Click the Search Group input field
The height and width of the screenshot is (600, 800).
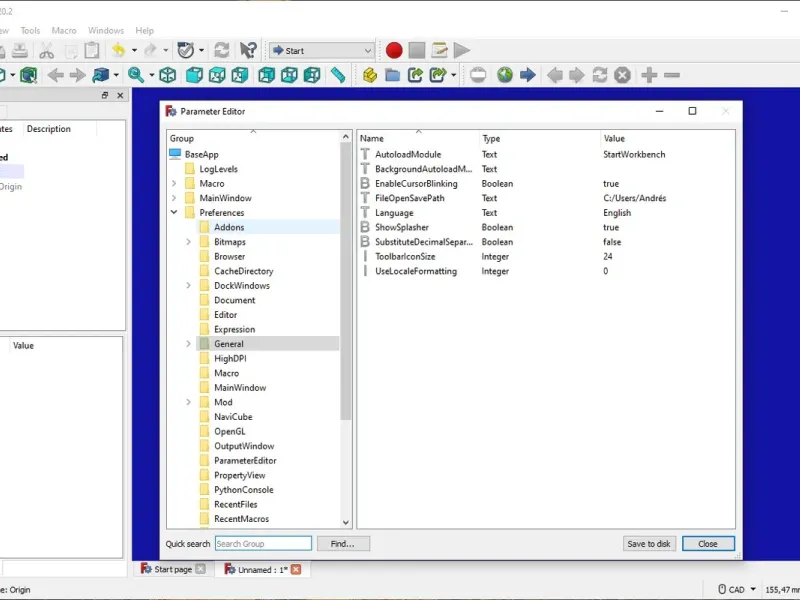(x=263, y=544)
